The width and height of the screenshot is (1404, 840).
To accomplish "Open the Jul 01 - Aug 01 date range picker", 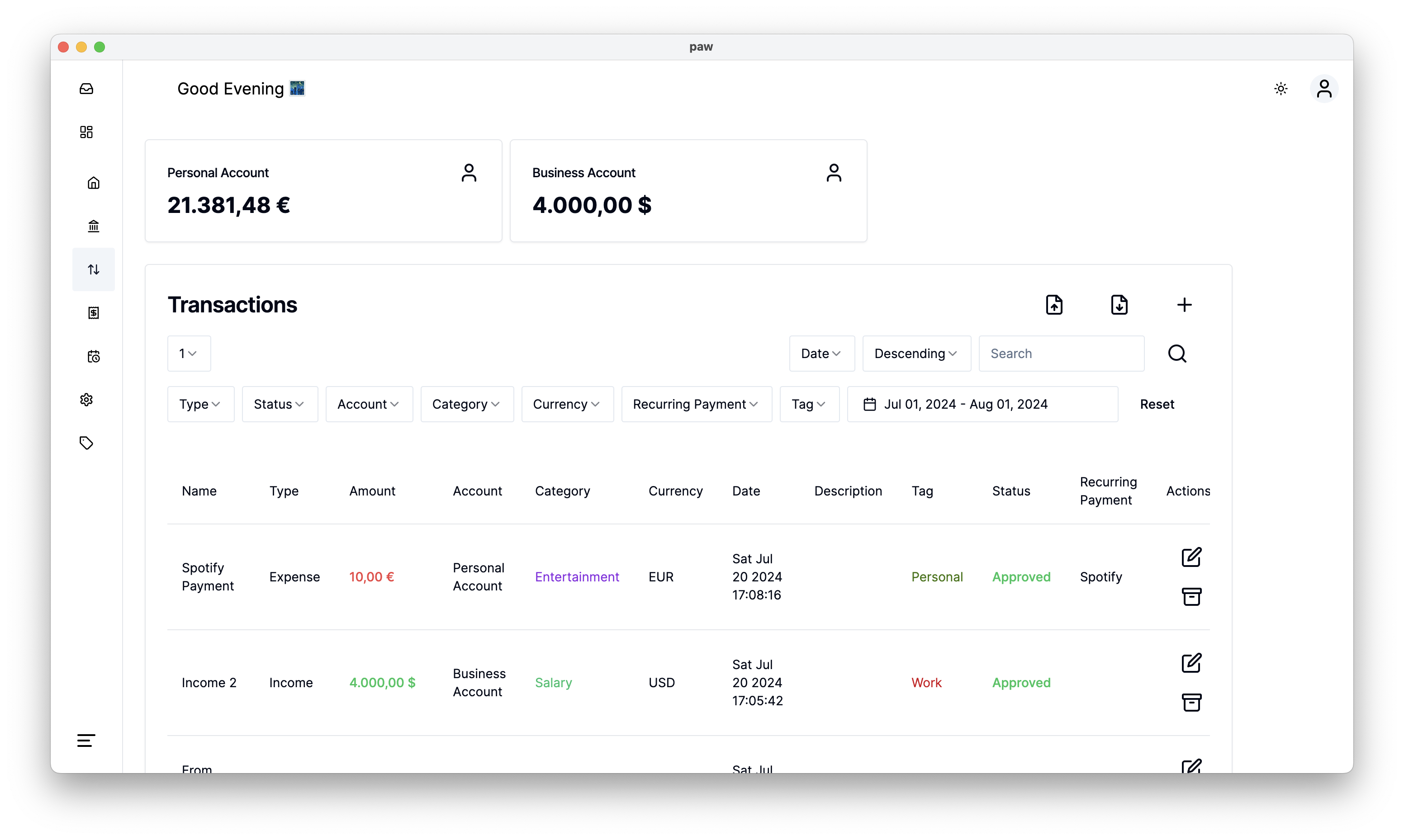I will click(x=982, y=404).
